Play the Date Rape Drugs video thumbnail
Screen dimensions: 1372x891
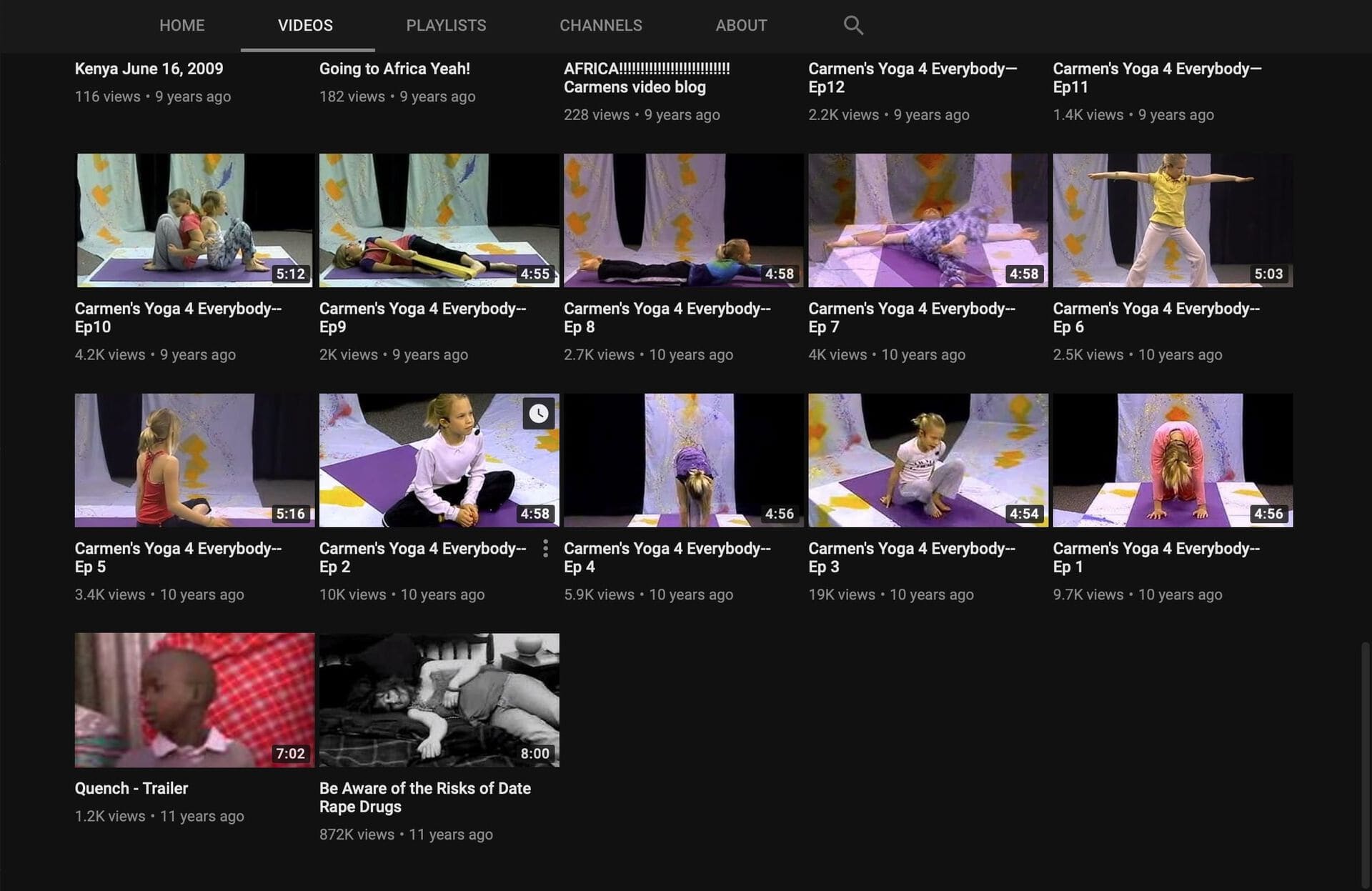439,700
